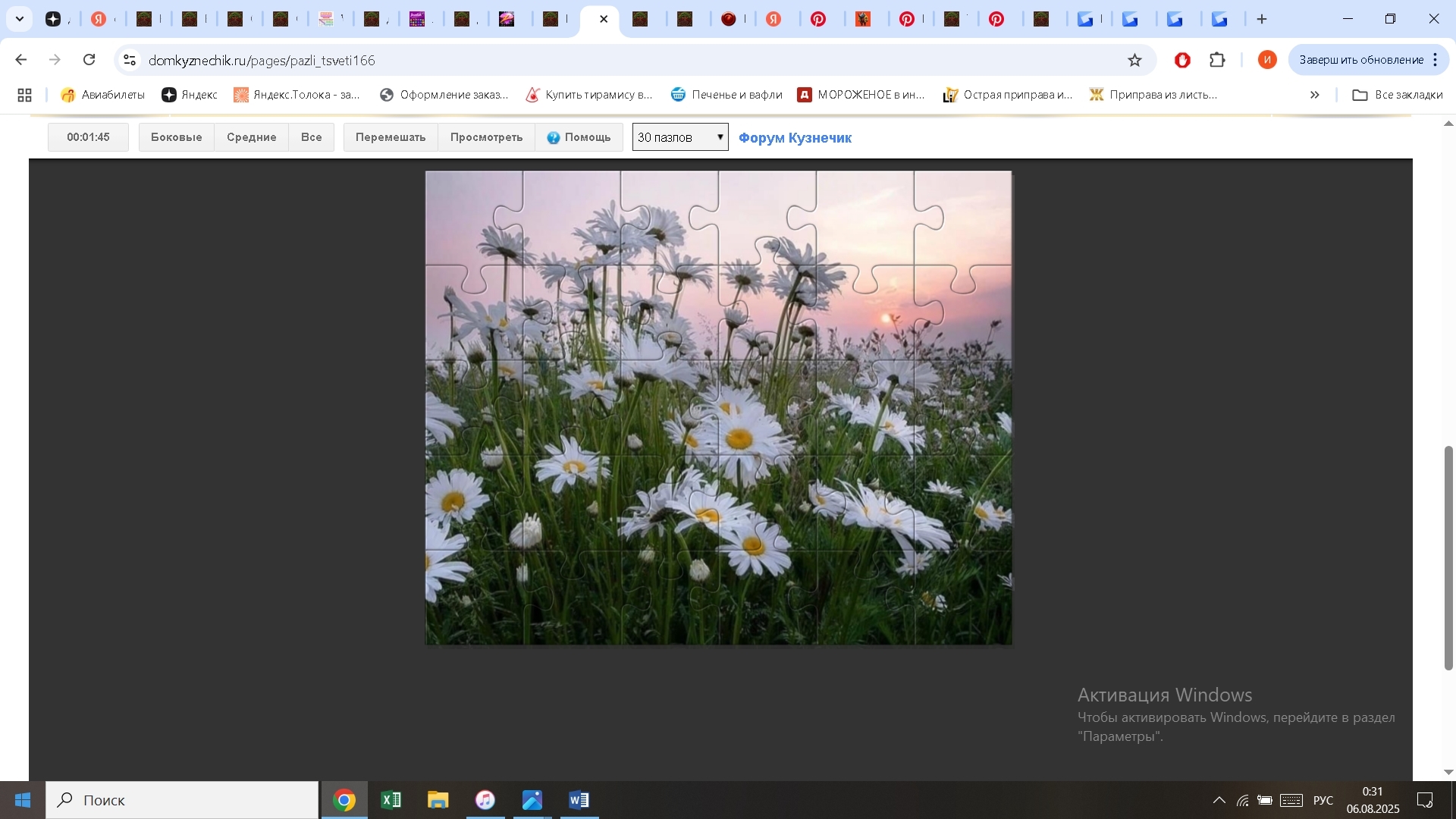Click the Боковые puzzle filter button
This screenshot has width=1456, height=819.
tap(176, 137)
